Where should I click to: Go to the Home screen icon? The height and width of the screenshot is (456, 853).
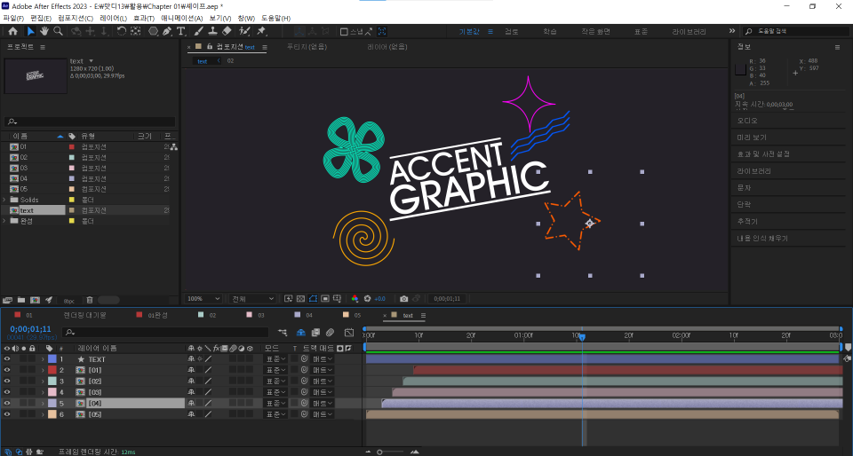click(x=13, y=32)
